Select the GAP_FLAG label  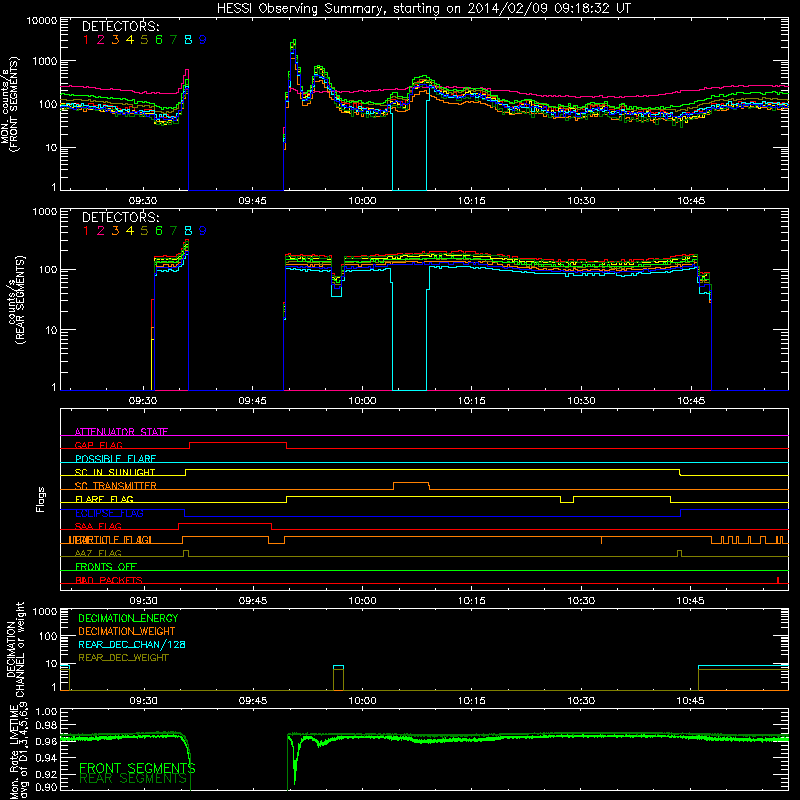pyautogui.click(x=98, y=445)
